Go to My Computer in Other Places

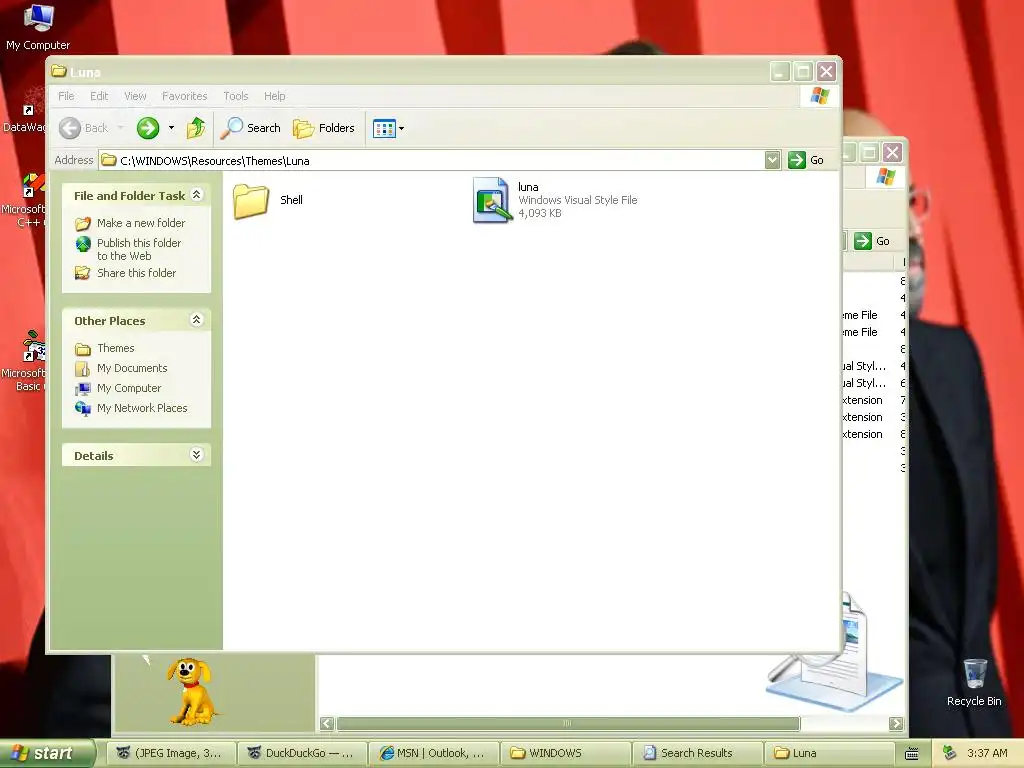coord(129,388)
